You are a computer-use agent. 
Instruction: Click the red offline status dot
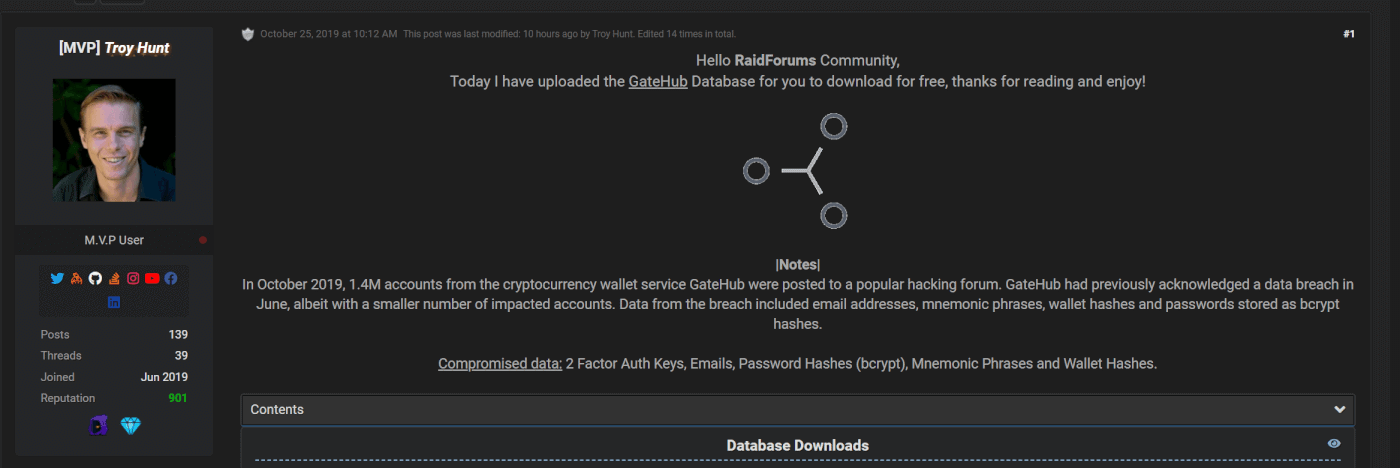pyautogui.click(x=203, y=240)
